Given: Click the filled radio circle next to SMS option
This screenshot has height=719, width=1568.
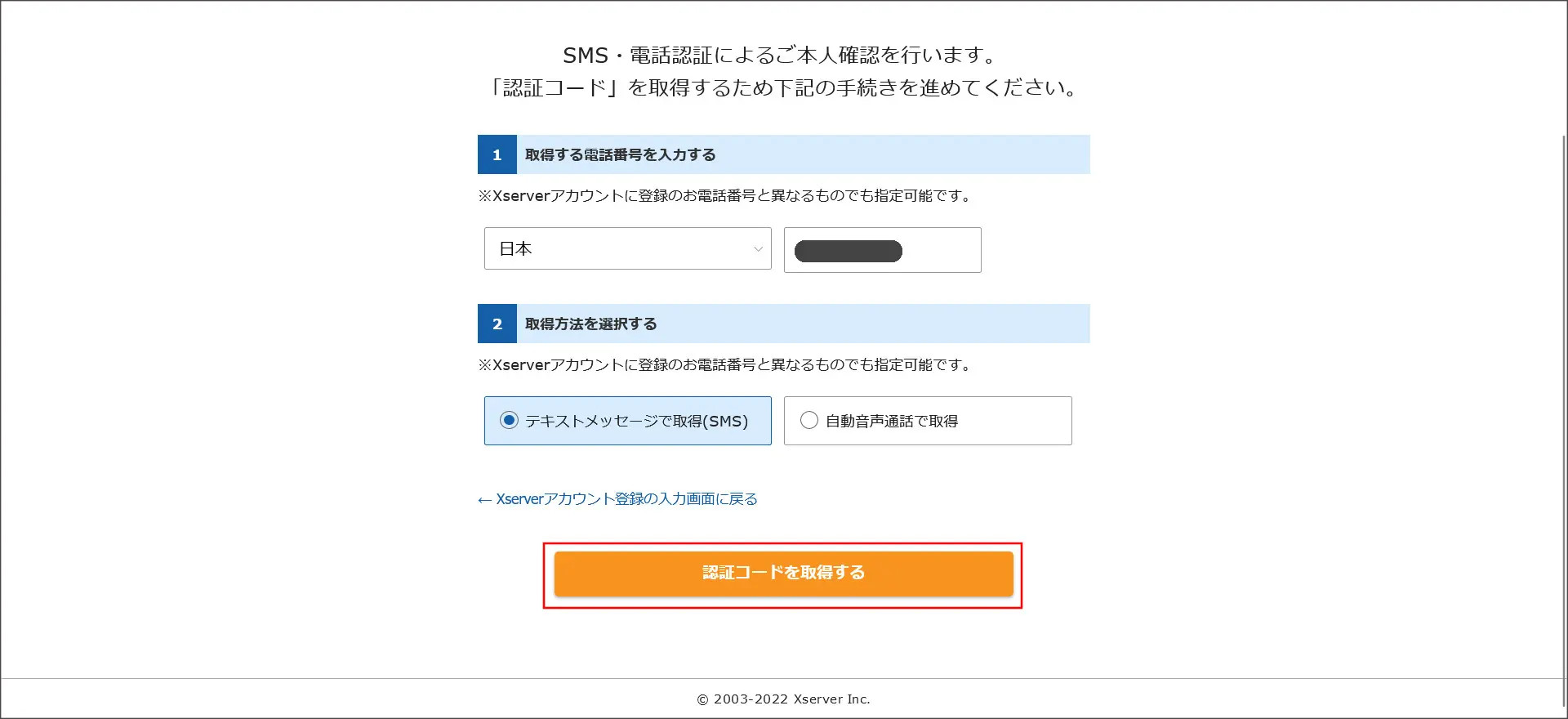Looking at the screenshot, I should click(x=509, y=420).
